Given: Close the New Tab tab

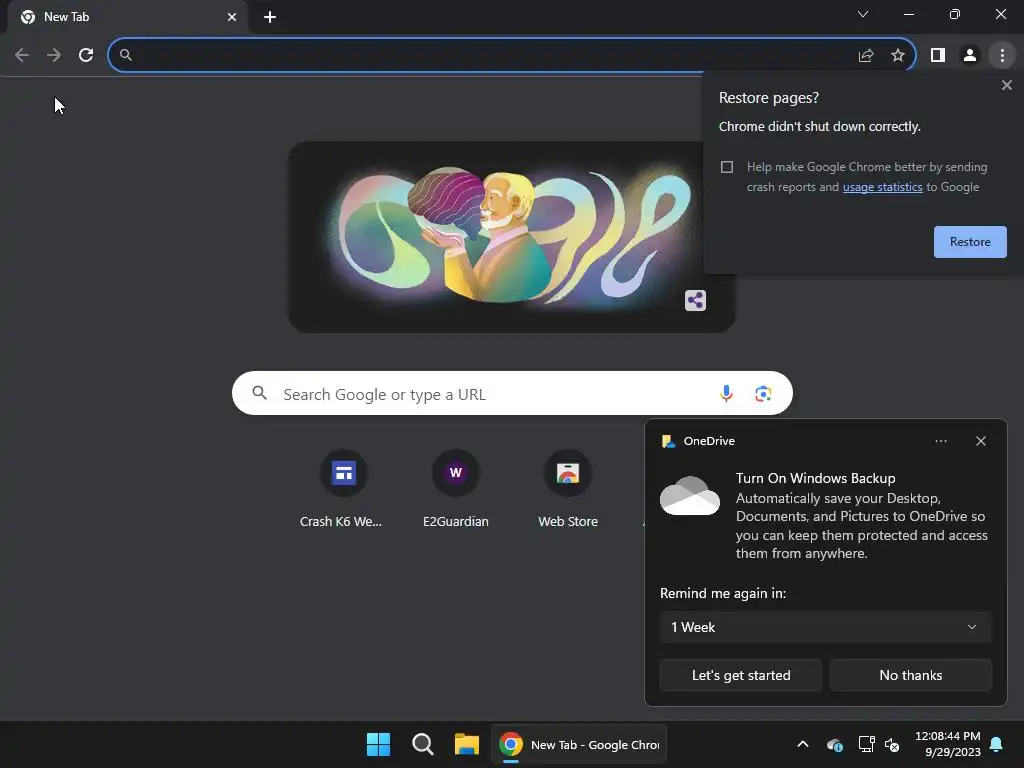Looking at the screenshot, I should [232, 17].
